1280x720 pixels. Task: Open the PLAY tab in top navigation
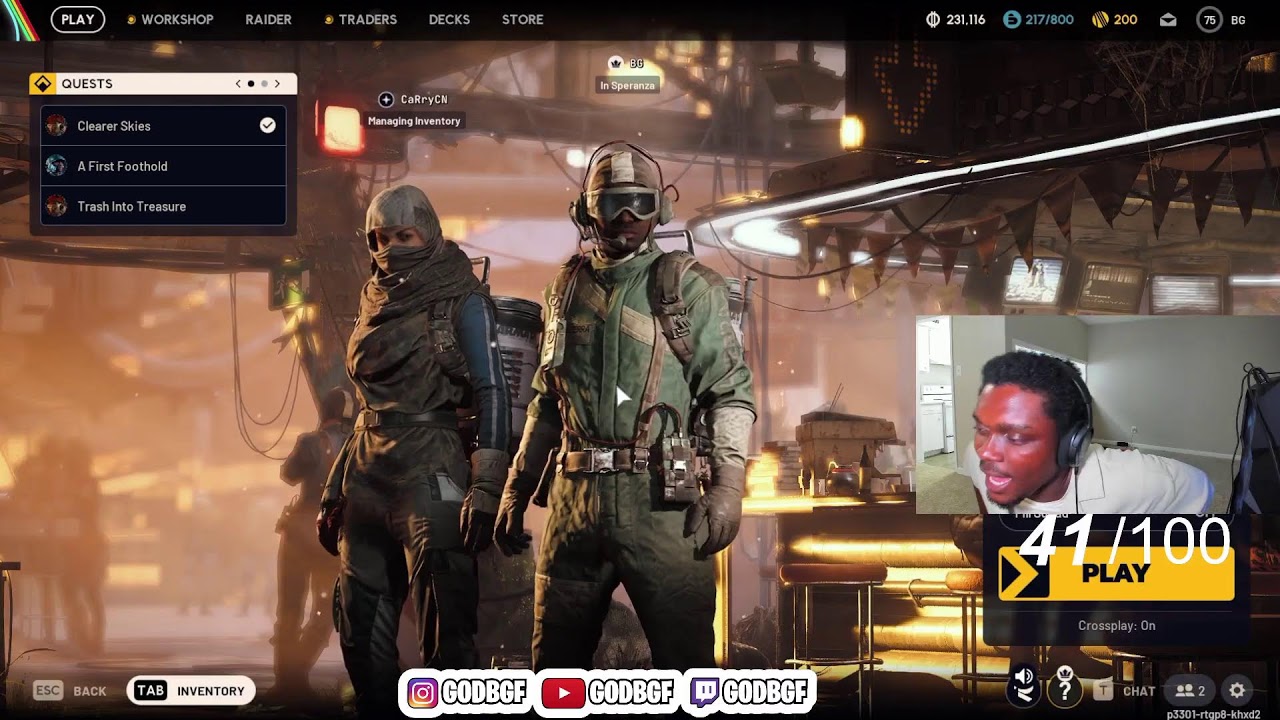77,19
